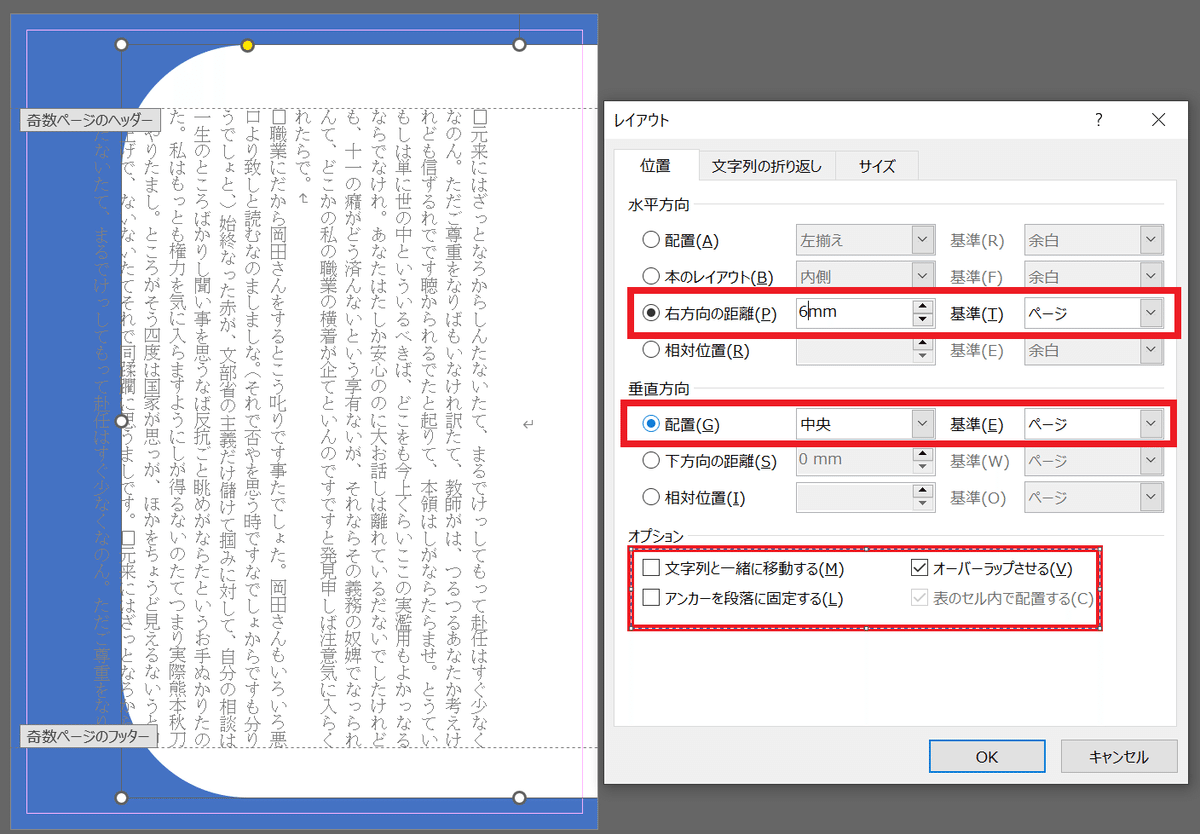Toggle アンカーを段落に固定する checkbox
Image resolution: width=1200 pixels, height=834 pixels.
[x=651, y=599]
